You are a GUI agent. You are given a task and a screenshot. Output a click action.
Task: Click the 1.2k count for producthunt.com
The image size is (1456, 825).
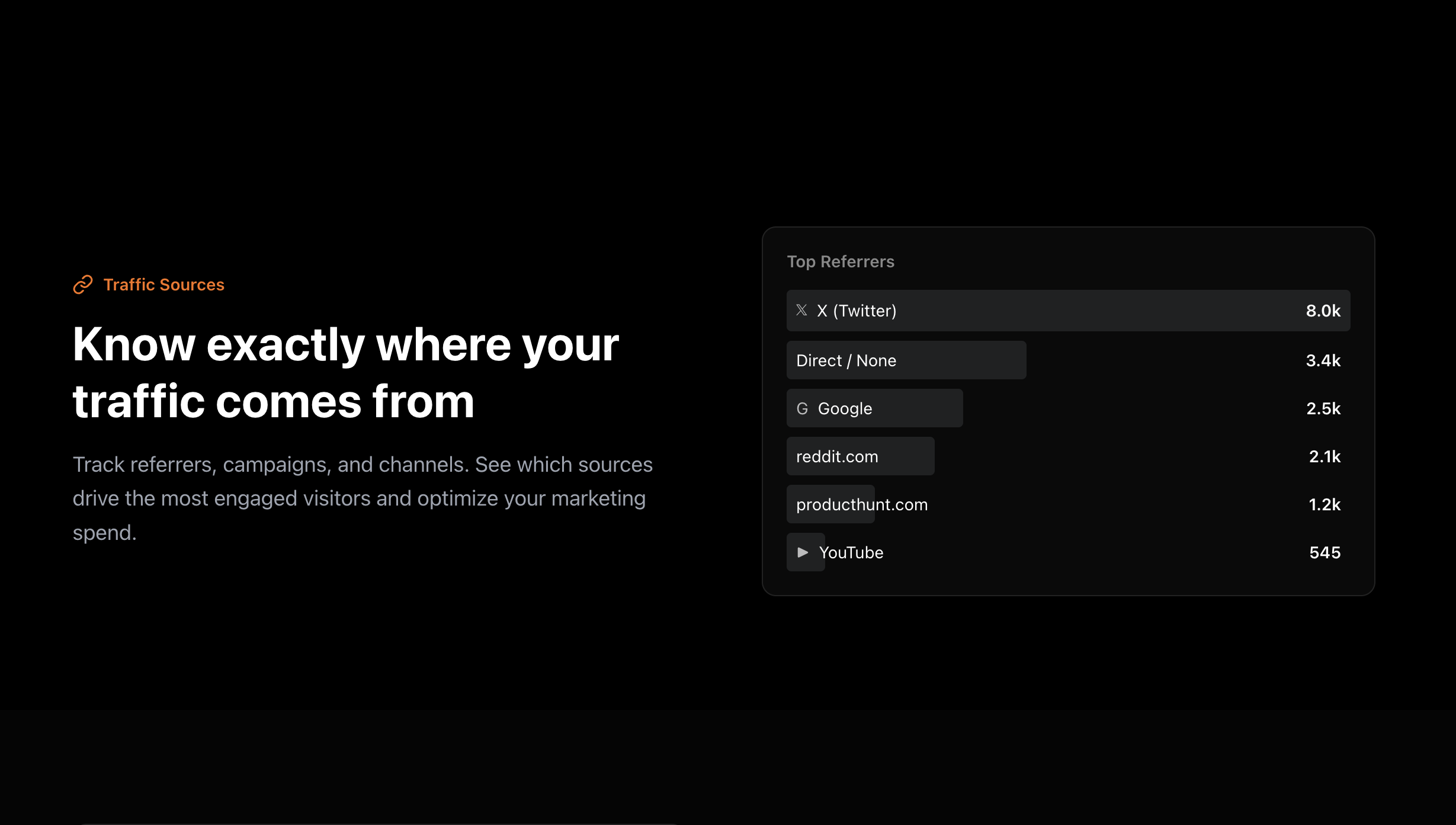pyautogui.click(x=1325, y=504)
